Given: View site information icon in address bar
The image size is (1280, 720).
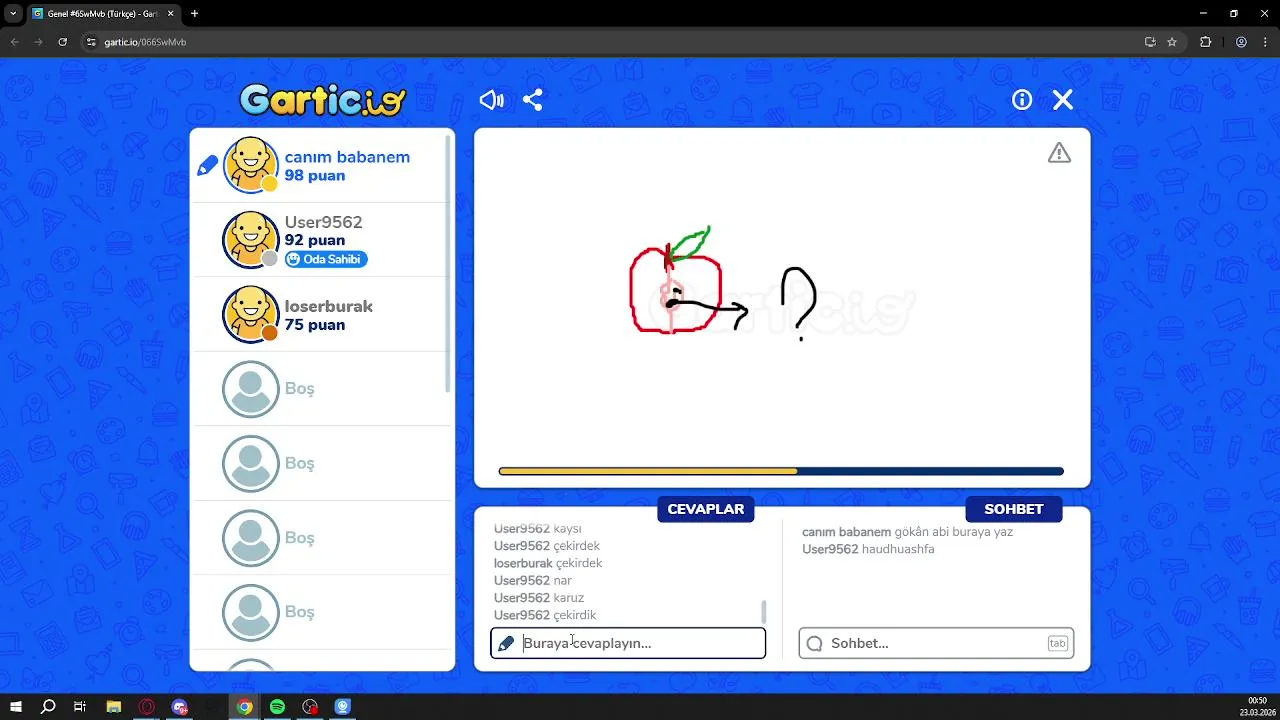Looking at the screenshot, I should coord(91,42).
